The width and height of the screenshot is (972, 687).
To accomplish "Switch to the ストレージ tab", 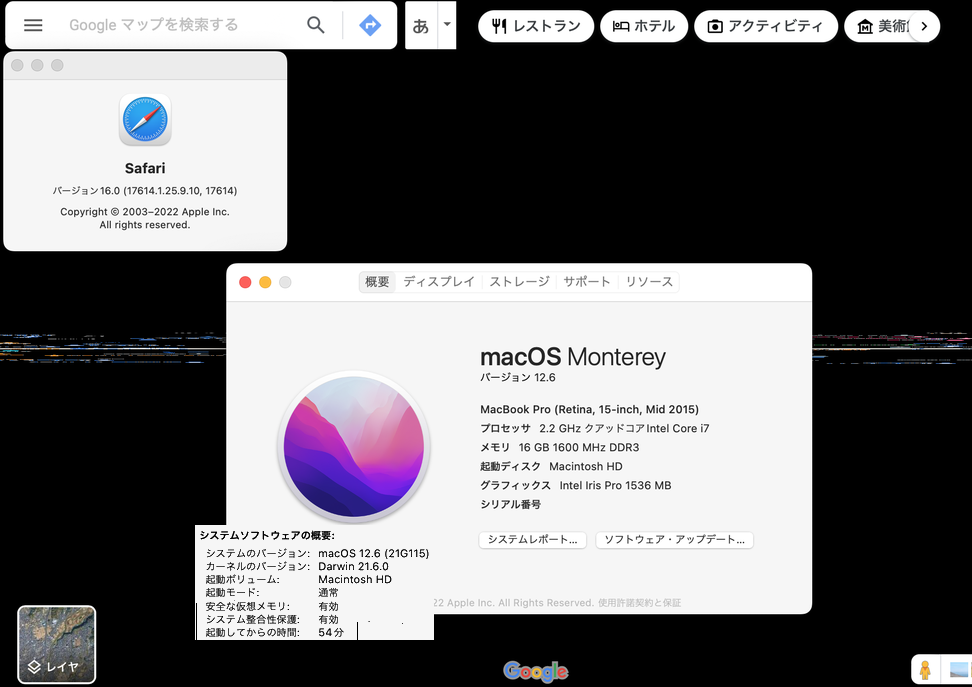I will tap(519, 282).
